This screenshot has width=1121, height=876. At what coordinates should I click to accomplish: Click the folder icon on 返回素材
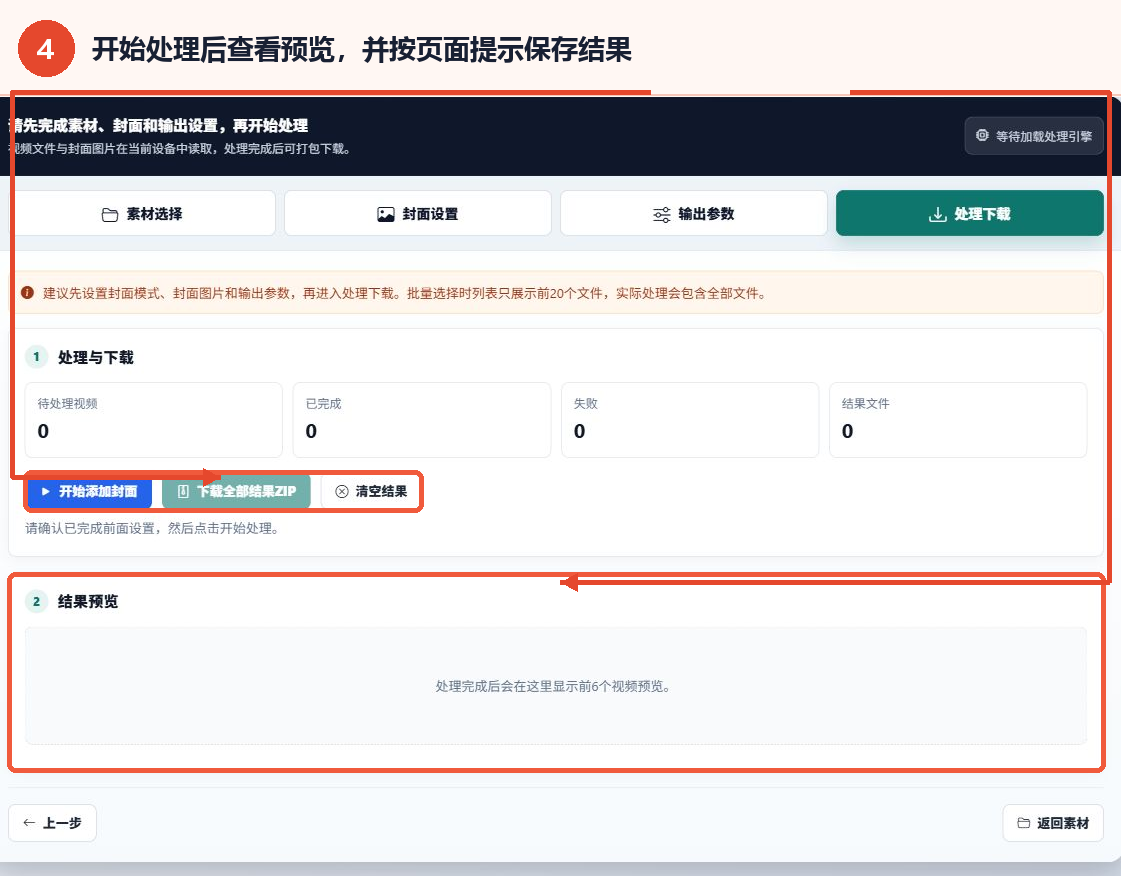(1024, 823)
